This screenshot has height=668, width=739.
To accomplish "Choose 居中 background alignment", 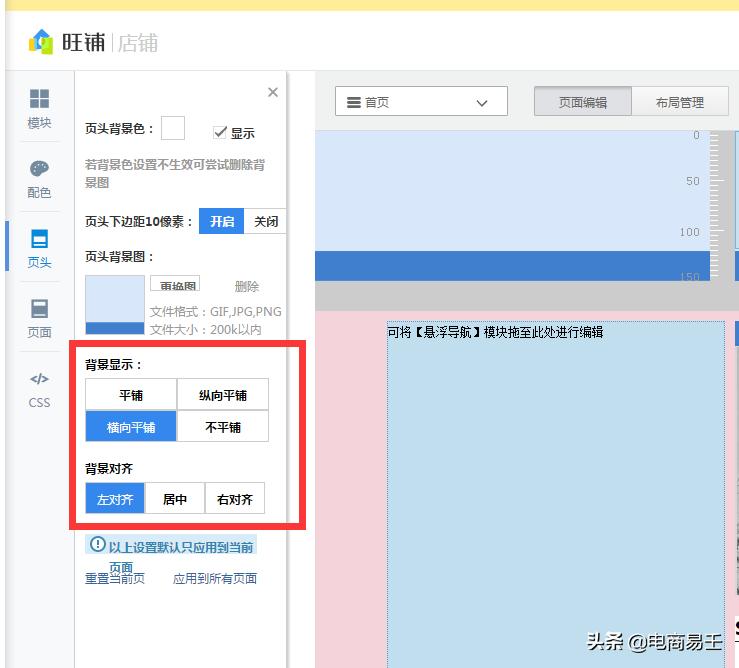I will pos(175,498).
